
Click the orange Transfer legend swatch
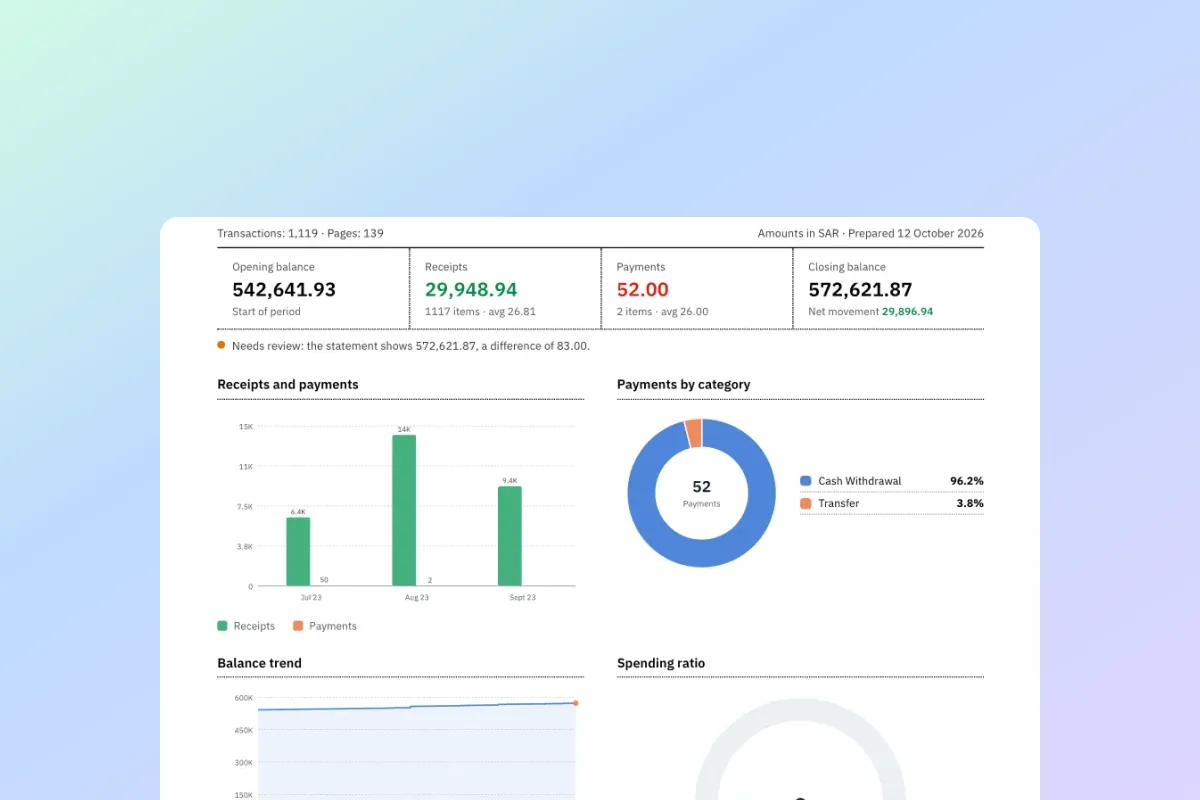[806, 503]
